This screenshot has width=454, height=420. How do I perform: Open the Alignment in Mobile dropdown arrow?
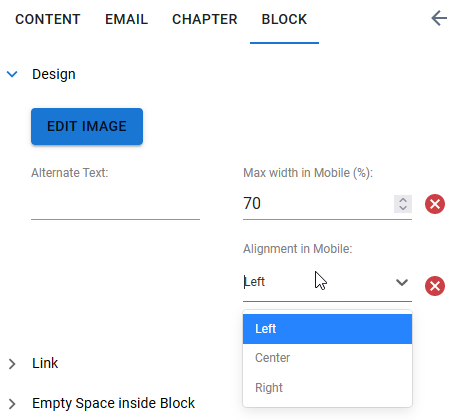[402, 283]
